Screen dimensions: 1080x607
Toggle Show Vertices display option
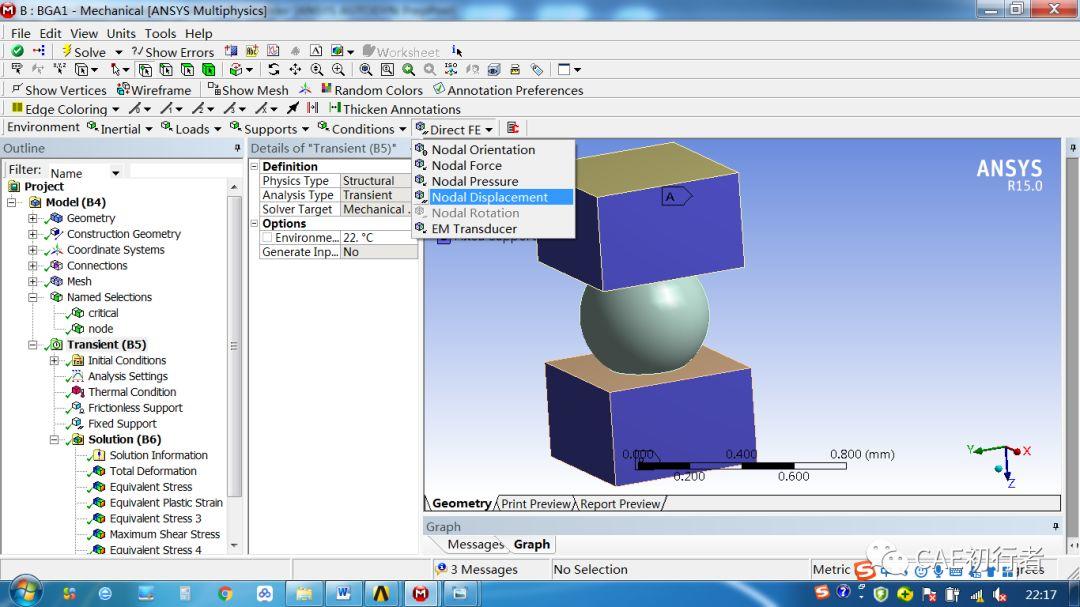(59, 90)
